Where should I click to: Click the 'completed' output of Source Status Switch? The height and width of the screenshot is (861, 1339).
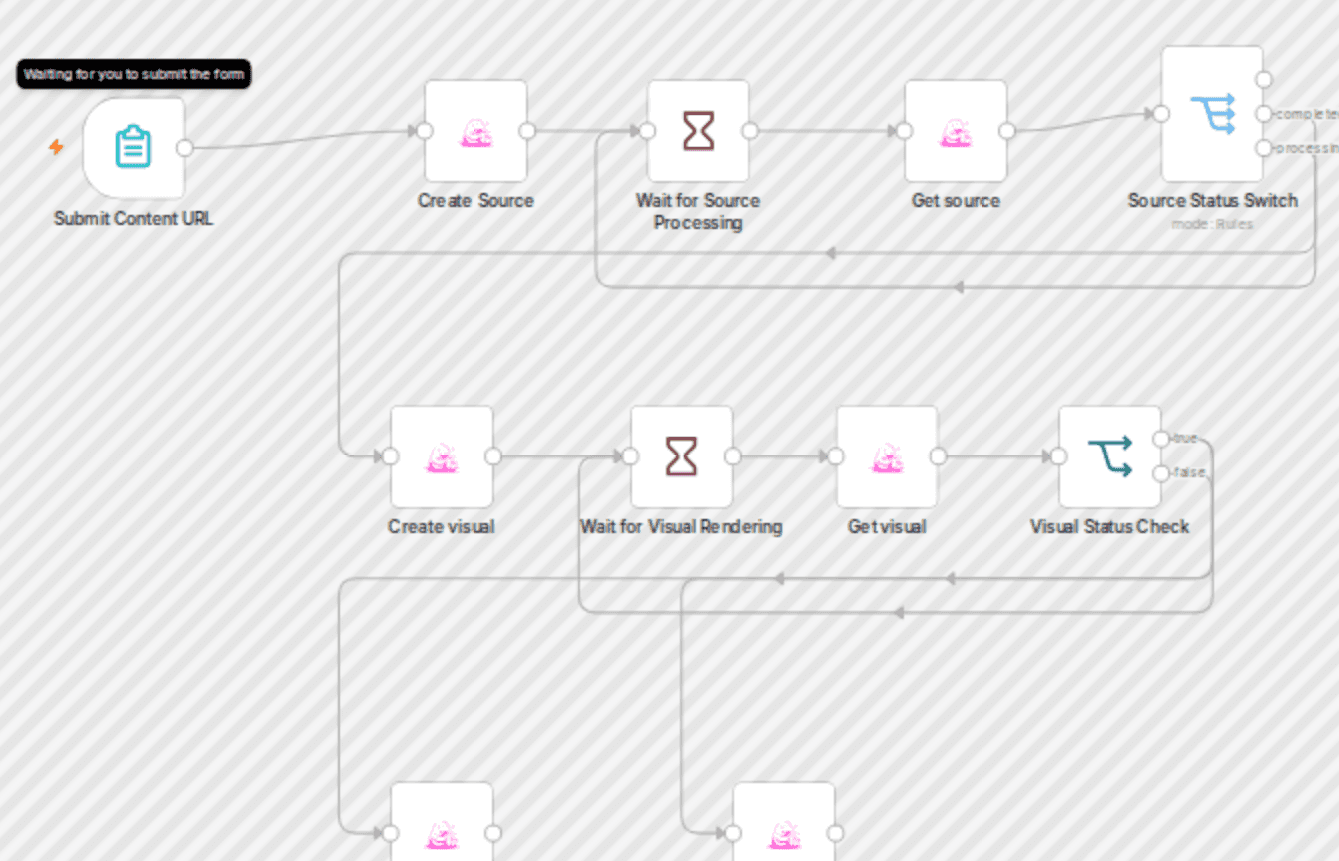1264,114
